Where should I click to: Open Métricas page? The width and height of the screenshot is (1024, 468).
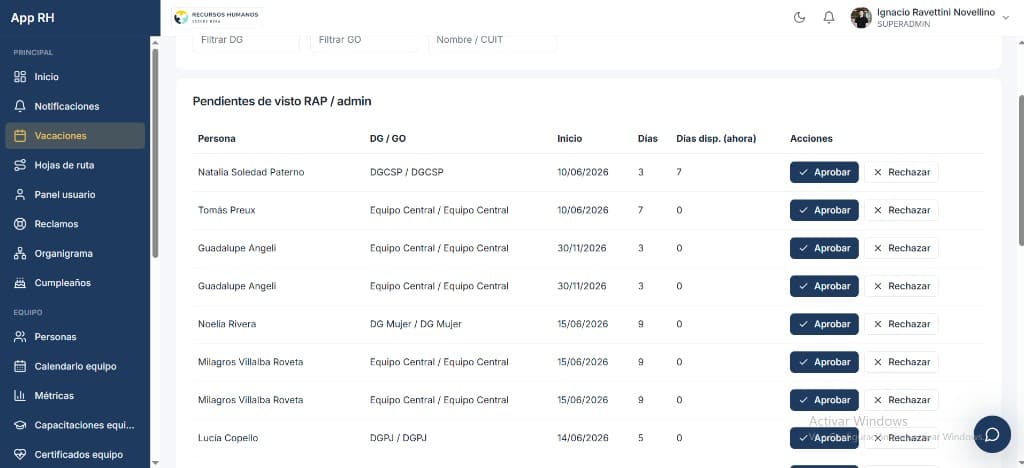click(x=75, y=396)
